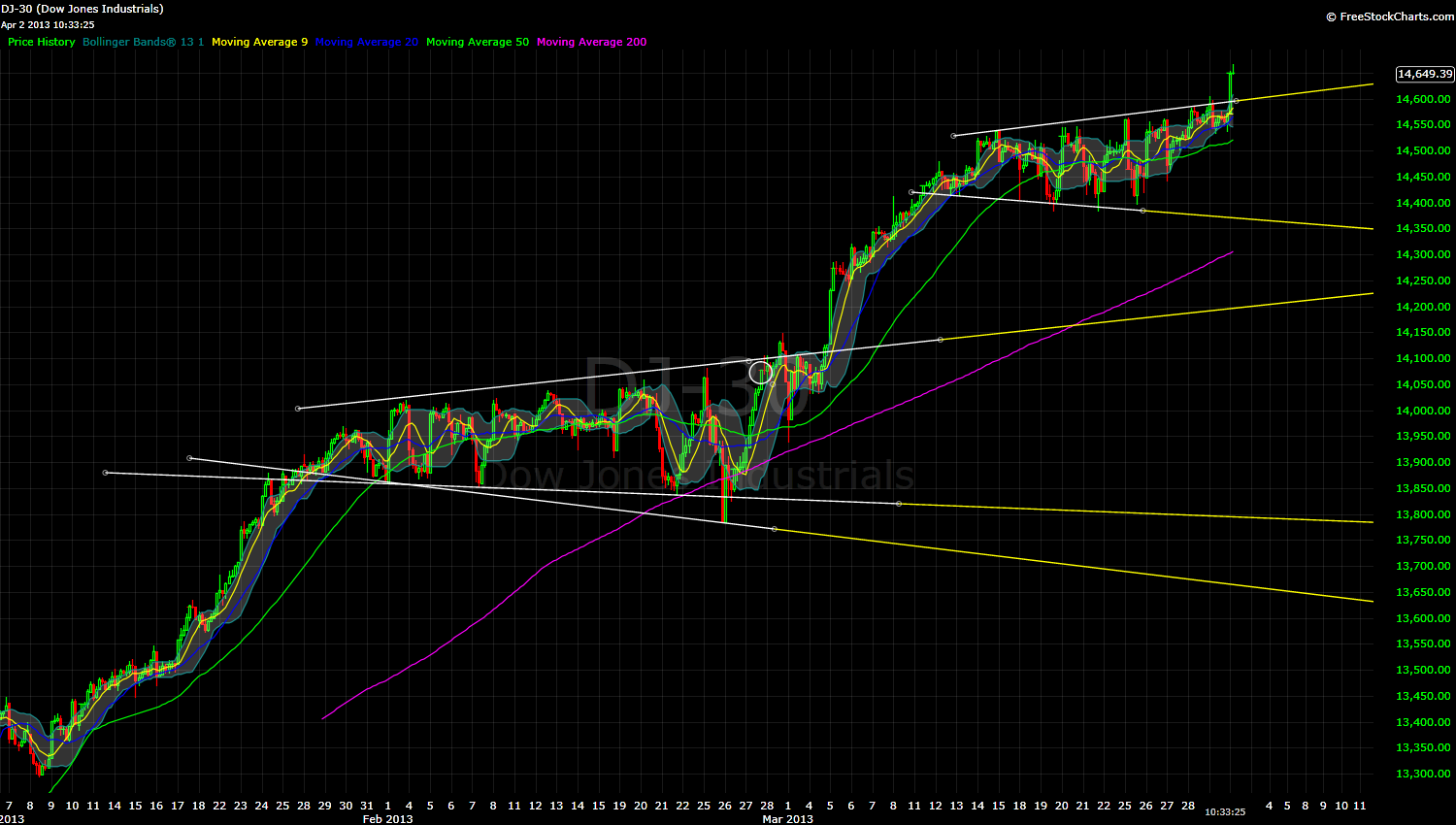Click the Feb 2013 month label
Image resolution: width=1456 pixels, height=825 pixels.
tap(387, 819)
